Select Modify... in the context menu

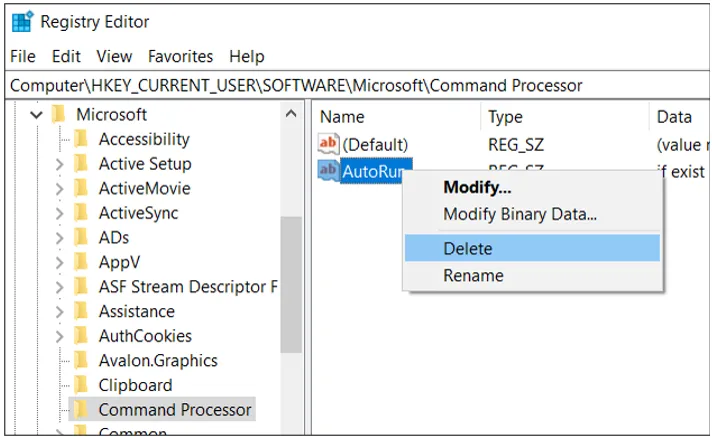point(477,187)
